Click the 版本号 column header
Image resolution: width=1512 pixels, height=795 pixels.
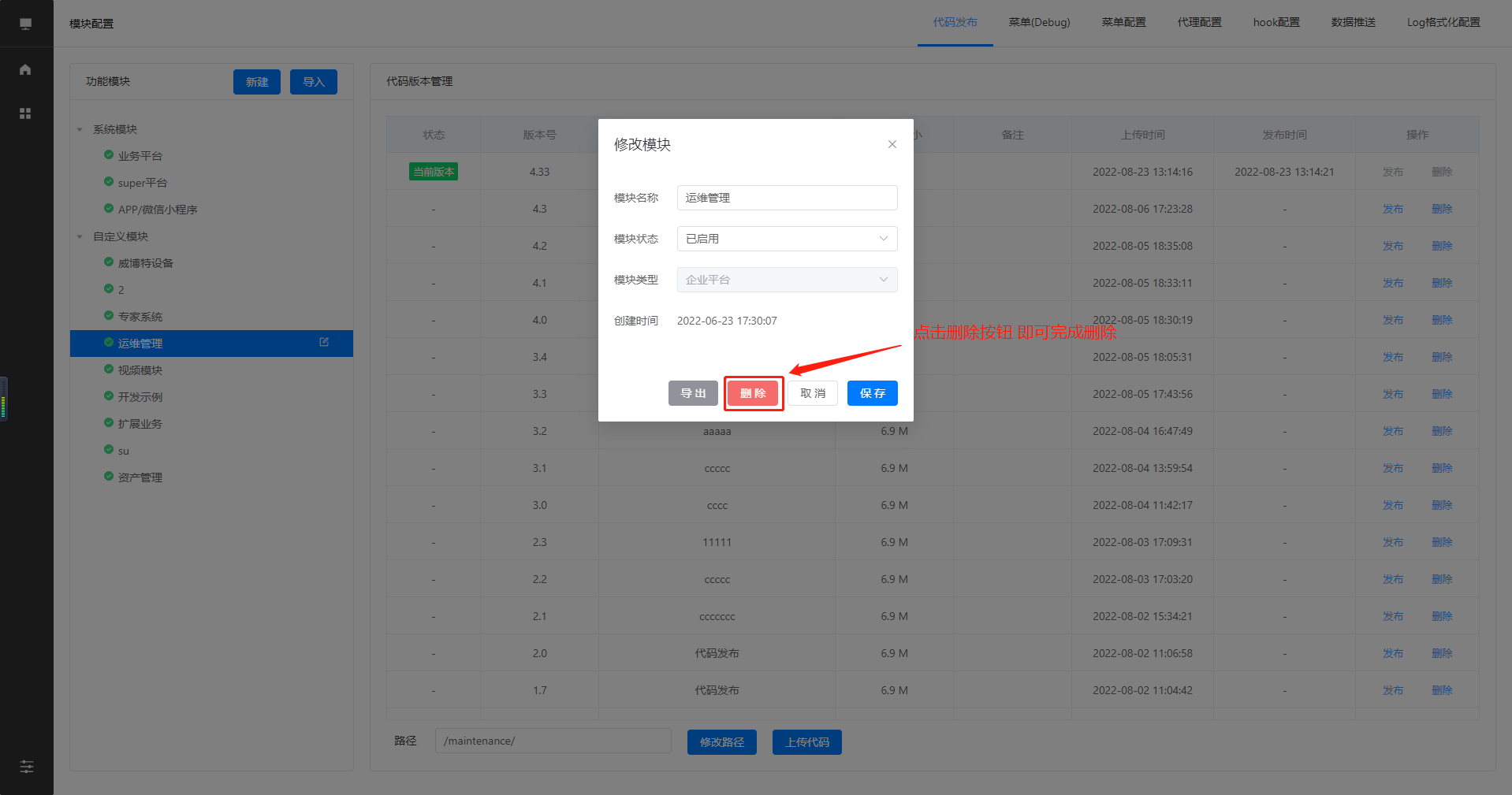click(539, 135)
